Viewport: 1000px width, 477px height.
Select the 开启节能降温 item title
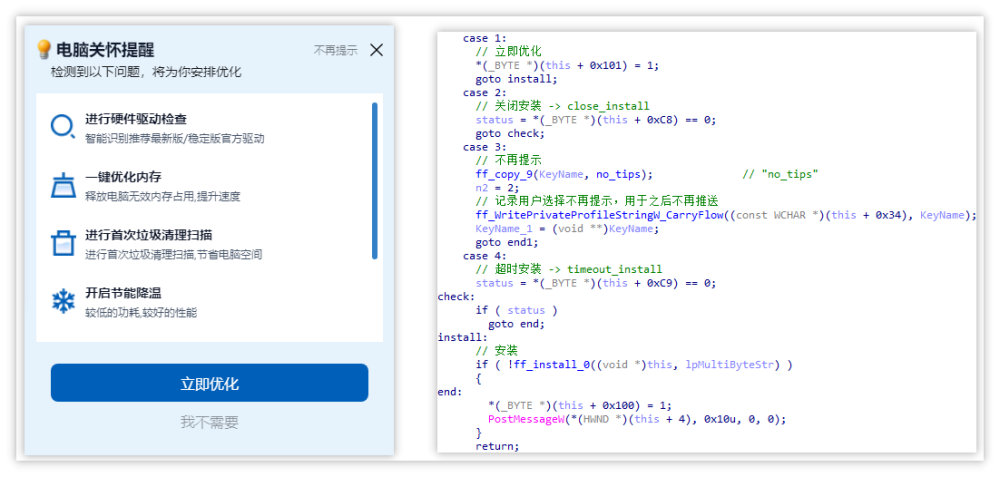click(123, 293)
